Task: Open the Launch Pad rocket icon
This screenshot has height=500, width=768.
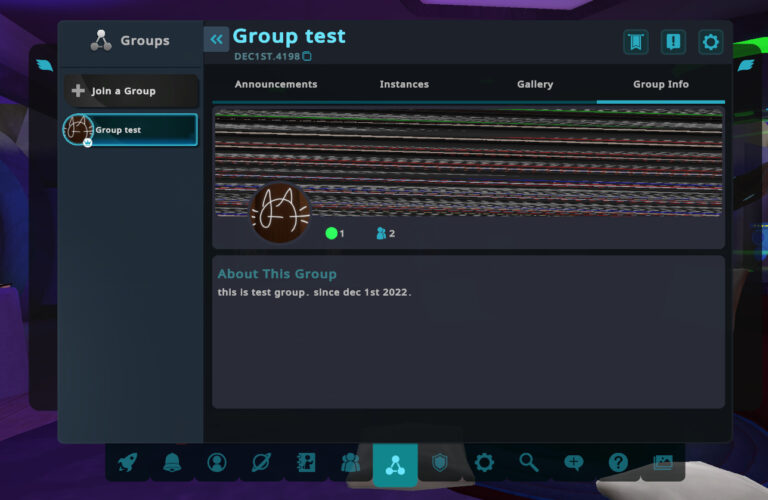Action: (x=127, y=462)
